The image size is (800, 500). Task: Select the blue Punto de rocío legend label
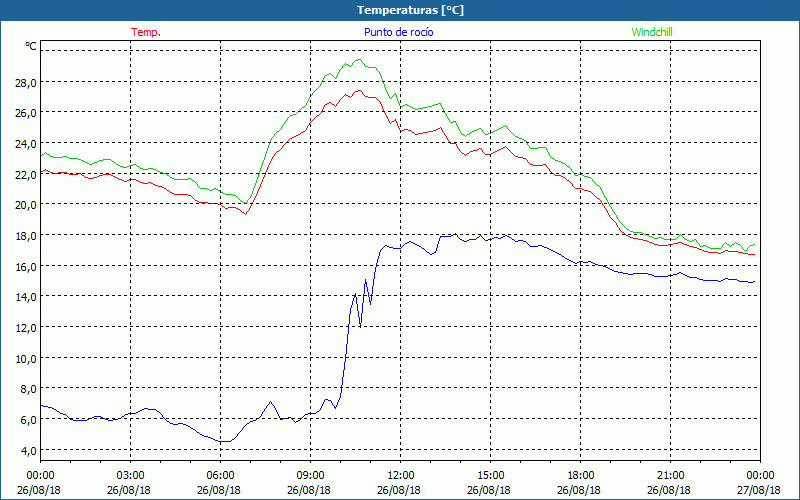(x=398, y=32)
